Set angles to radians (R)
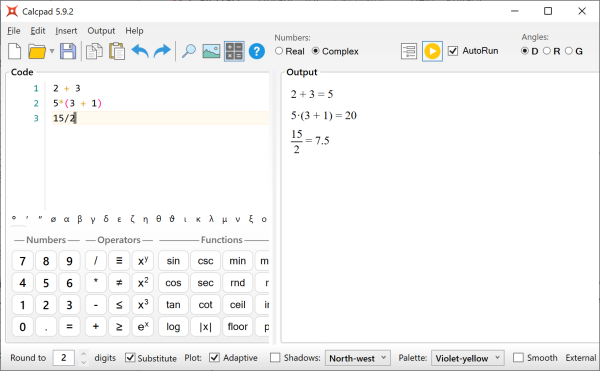The width and height of the screenshot is (600, 371). point(547,51)
